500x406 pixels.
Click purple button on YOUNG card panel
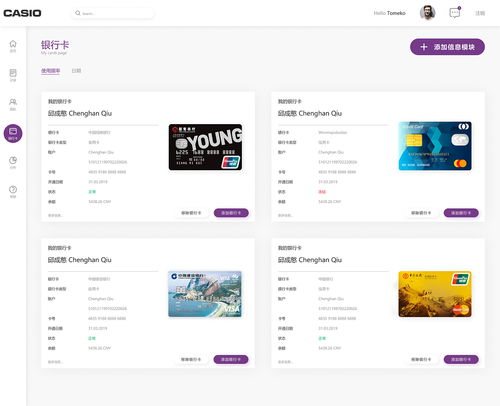point(231,213)
